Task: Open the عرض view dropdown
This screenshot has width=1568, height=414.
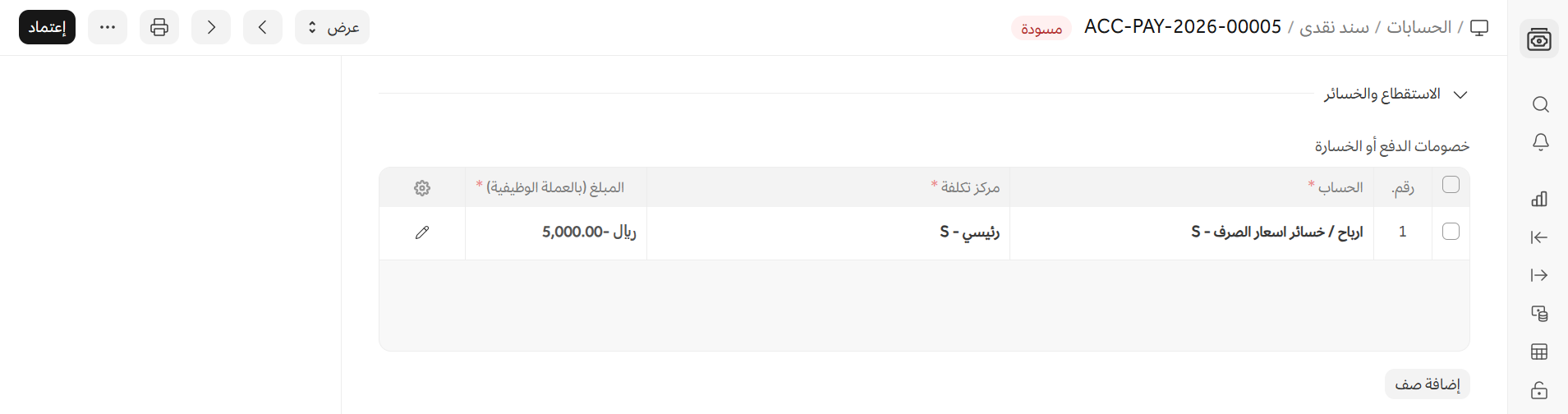Action: click(332, 27)
